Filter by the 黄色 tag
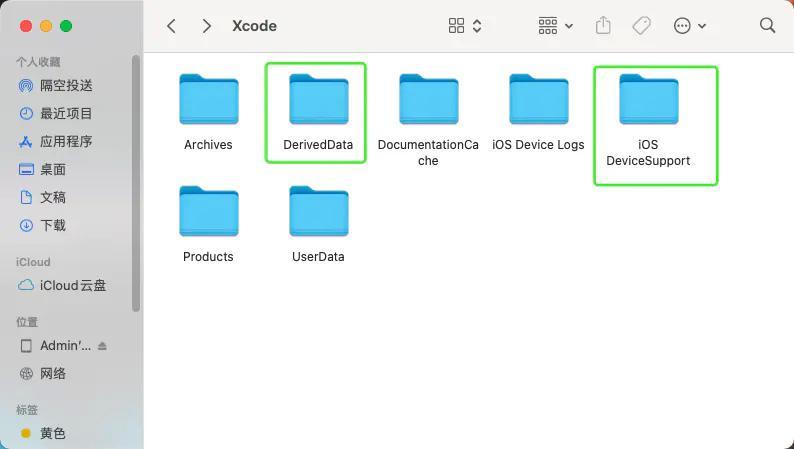This screenshot has height=449, width=794. coord(43,433)
